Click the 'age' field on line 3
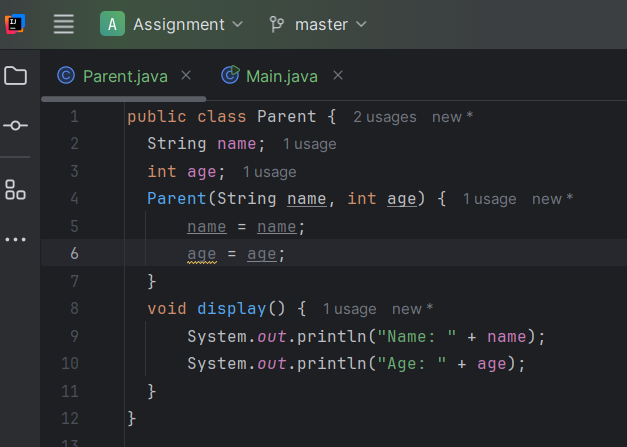Viewport: 627px width, 447px height. click(202, 172)
